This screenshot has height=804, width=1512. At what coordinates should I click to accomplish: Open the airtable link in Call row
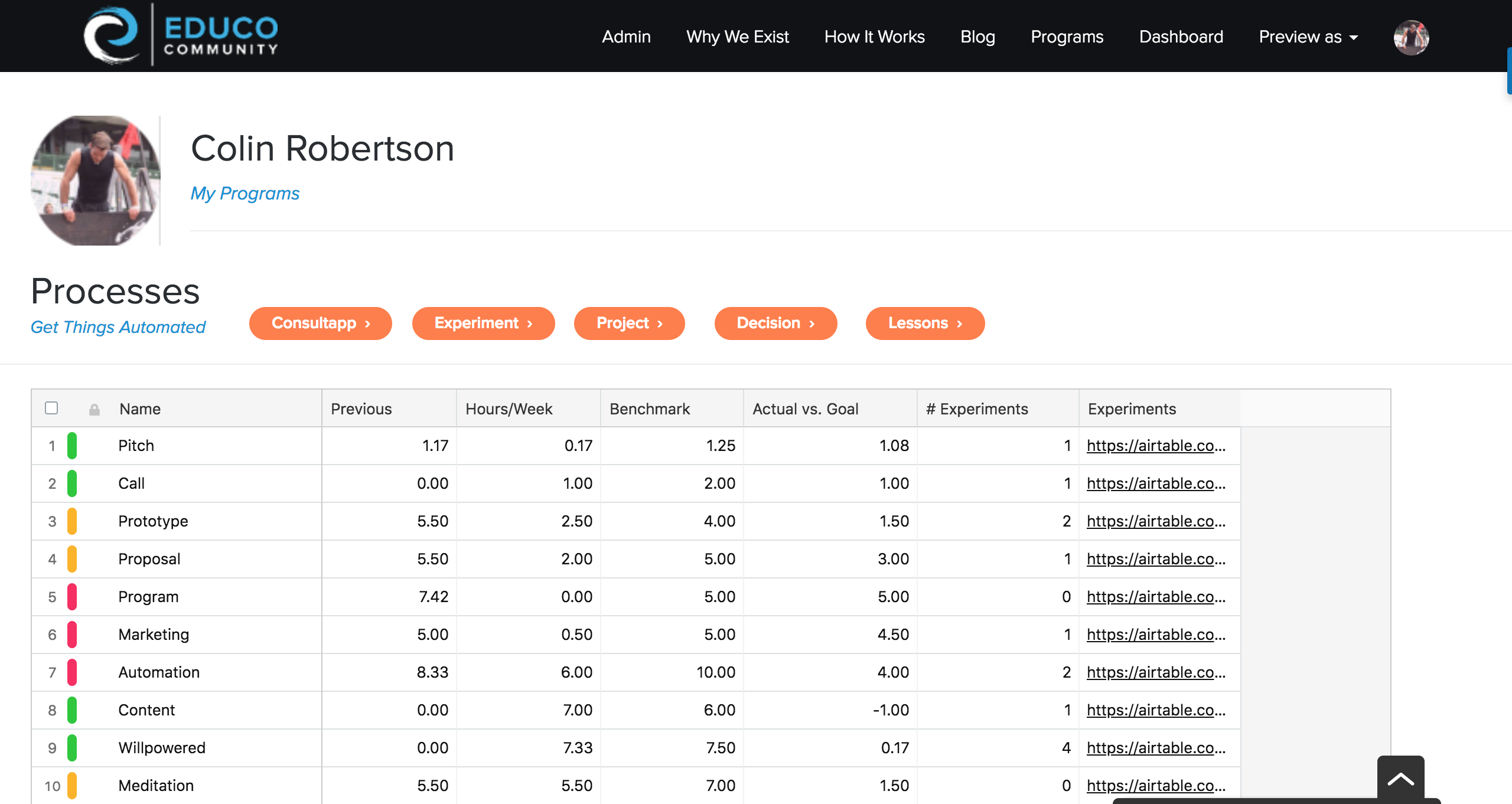point(1156,483)
